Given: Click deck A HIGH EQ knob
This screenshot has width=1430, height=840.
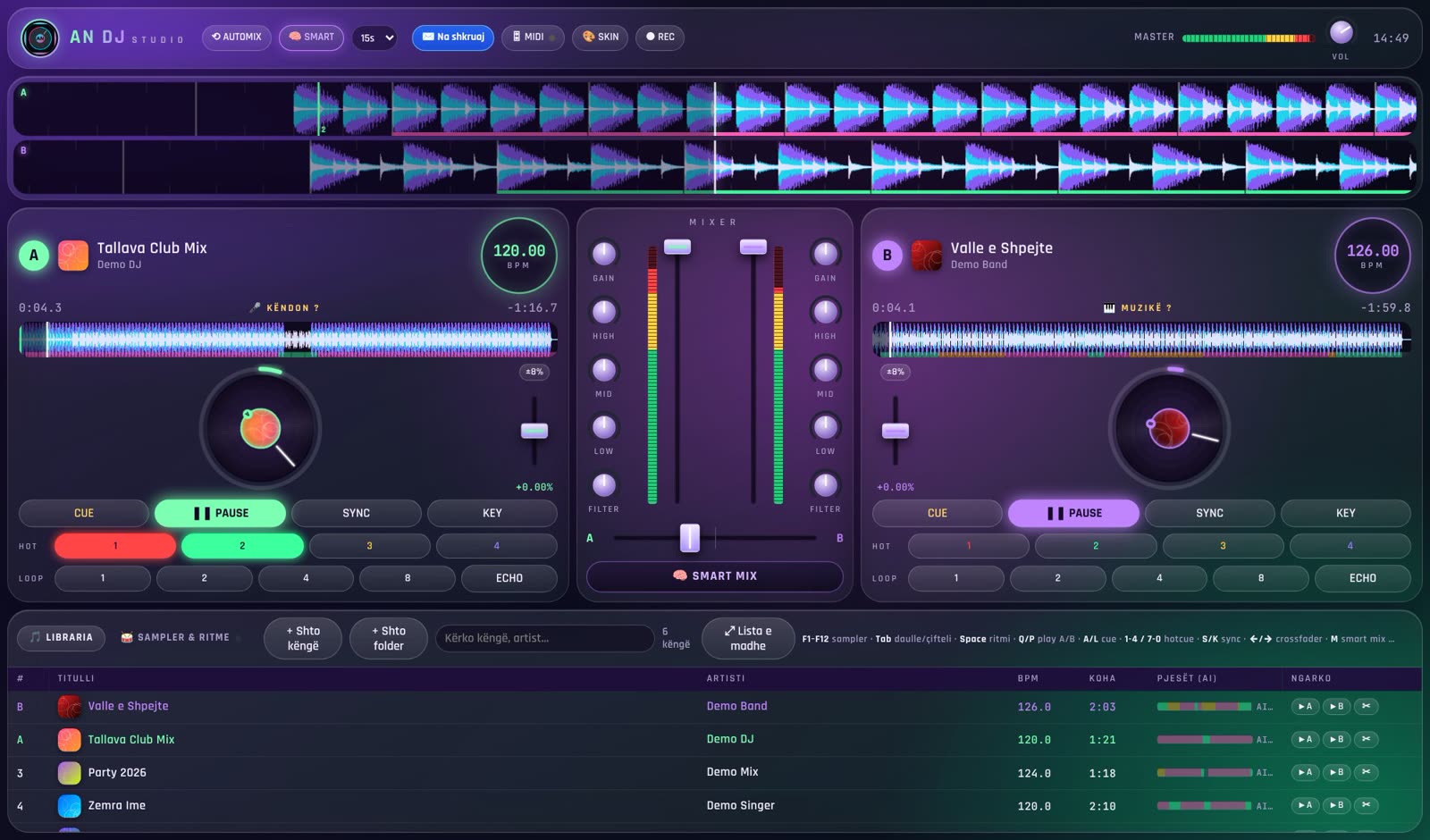Looking at the screenshot, I should [604, 311].
